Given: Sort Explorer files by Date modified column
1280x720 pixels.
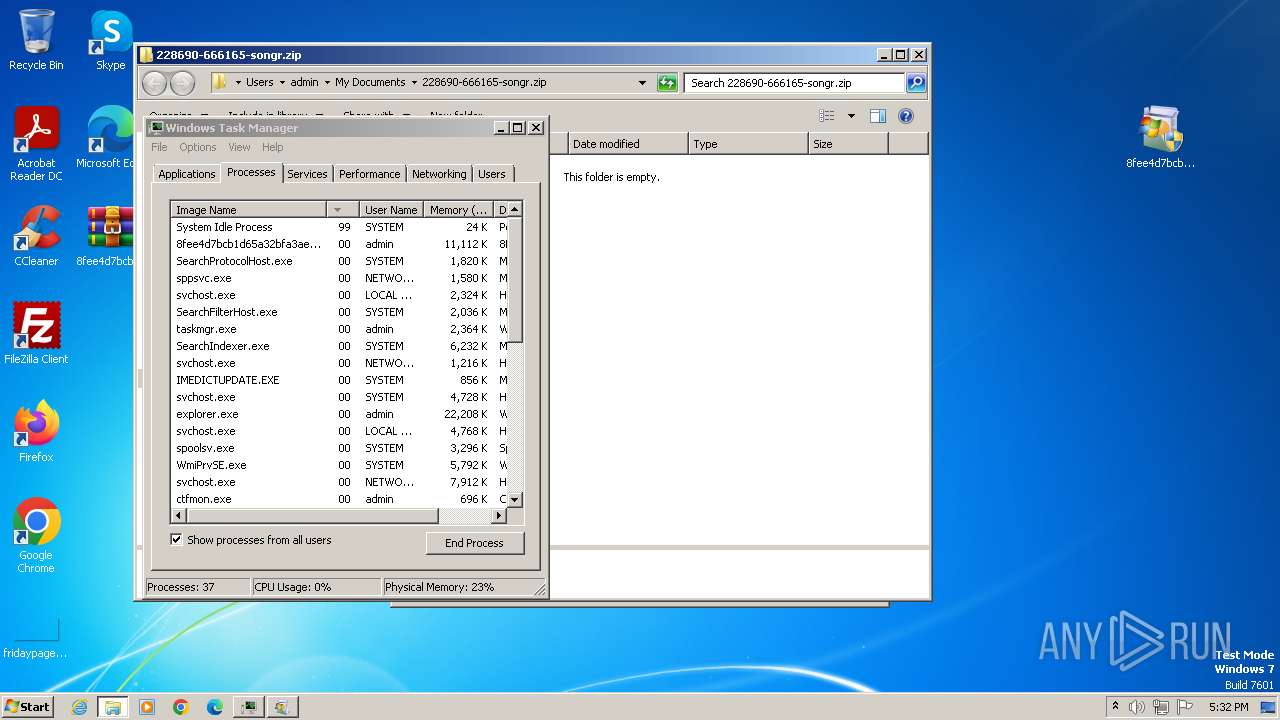Looking at the screenshot, I should tap(628, 144).
